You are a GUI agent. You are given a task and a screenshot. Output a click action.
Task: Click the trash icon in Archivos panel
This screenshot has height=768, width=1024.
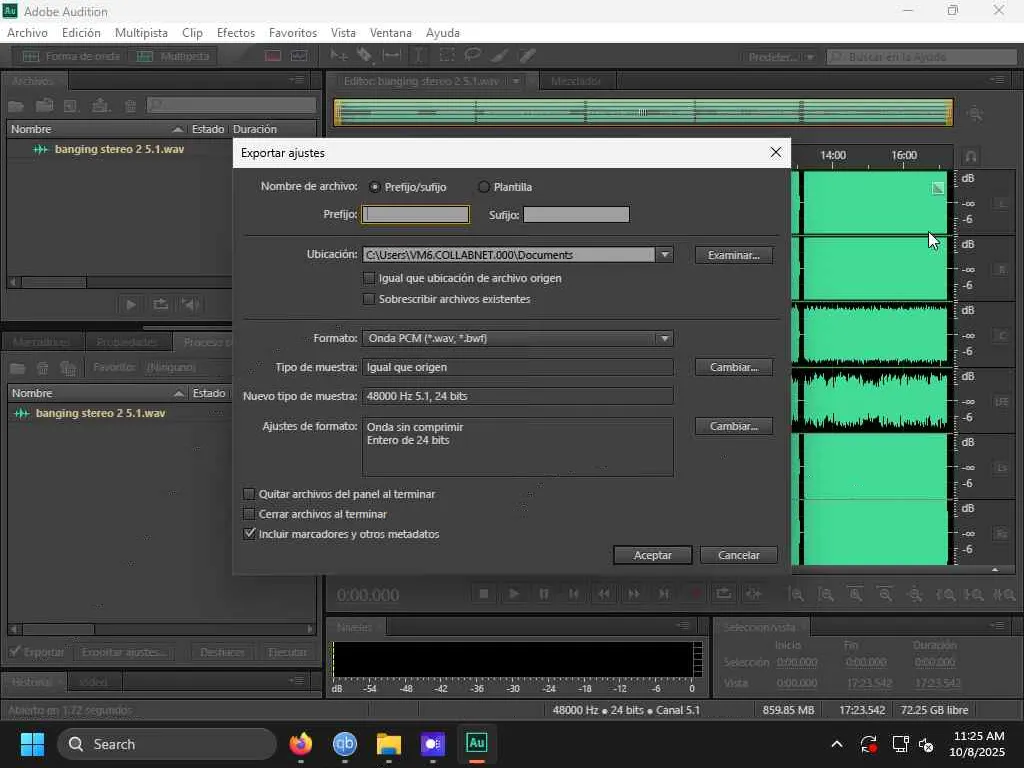pos(130,105)
